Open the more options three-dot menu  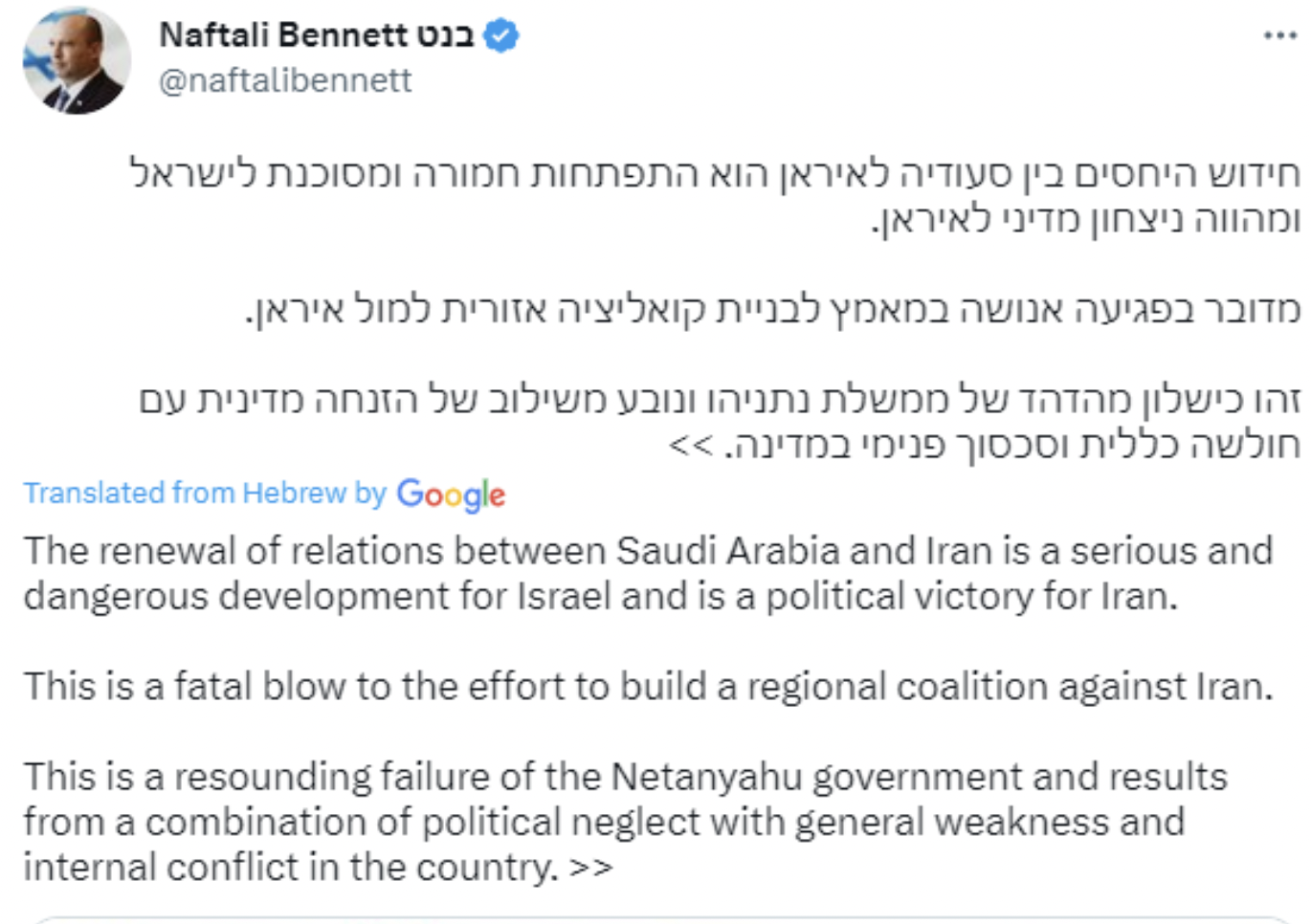[1279, 35]
